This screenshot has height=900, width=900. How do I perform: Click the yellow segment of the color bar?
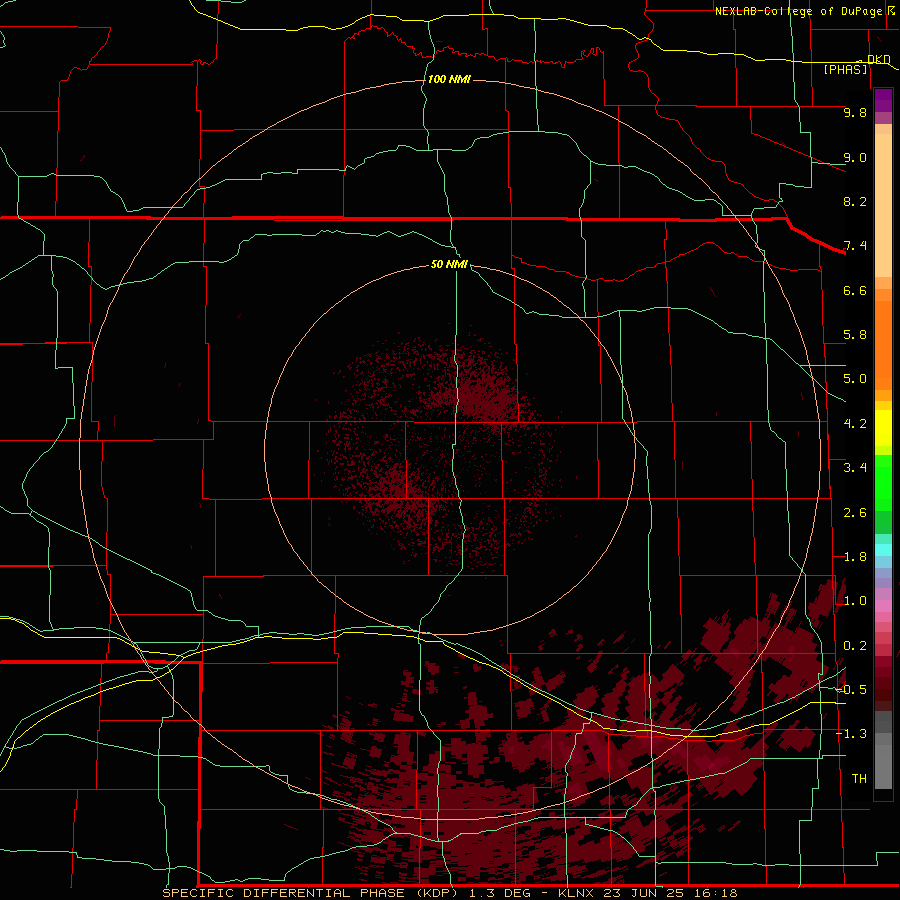coord(883,428)
